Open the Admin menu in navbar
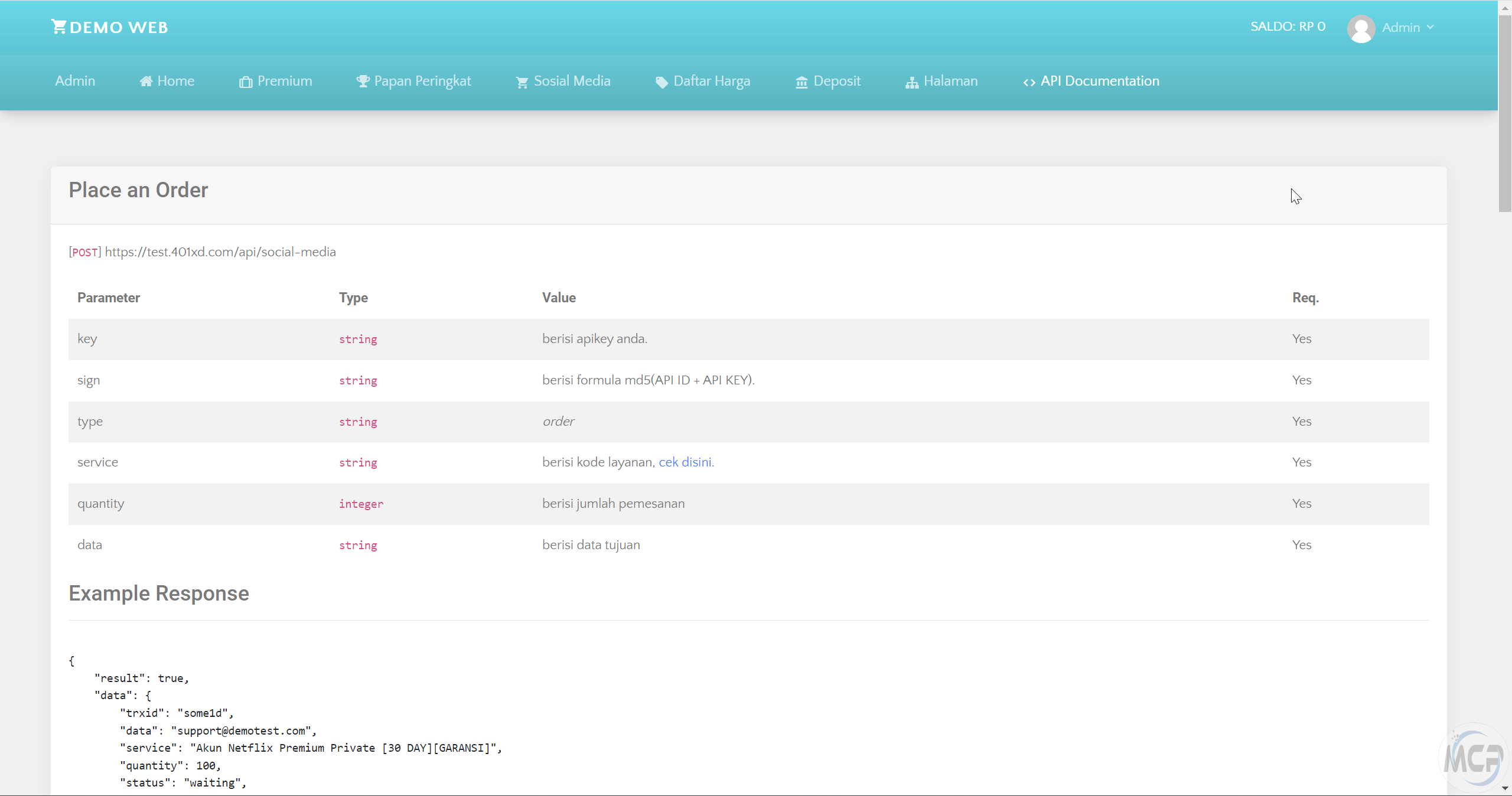 tap(75, 81)
